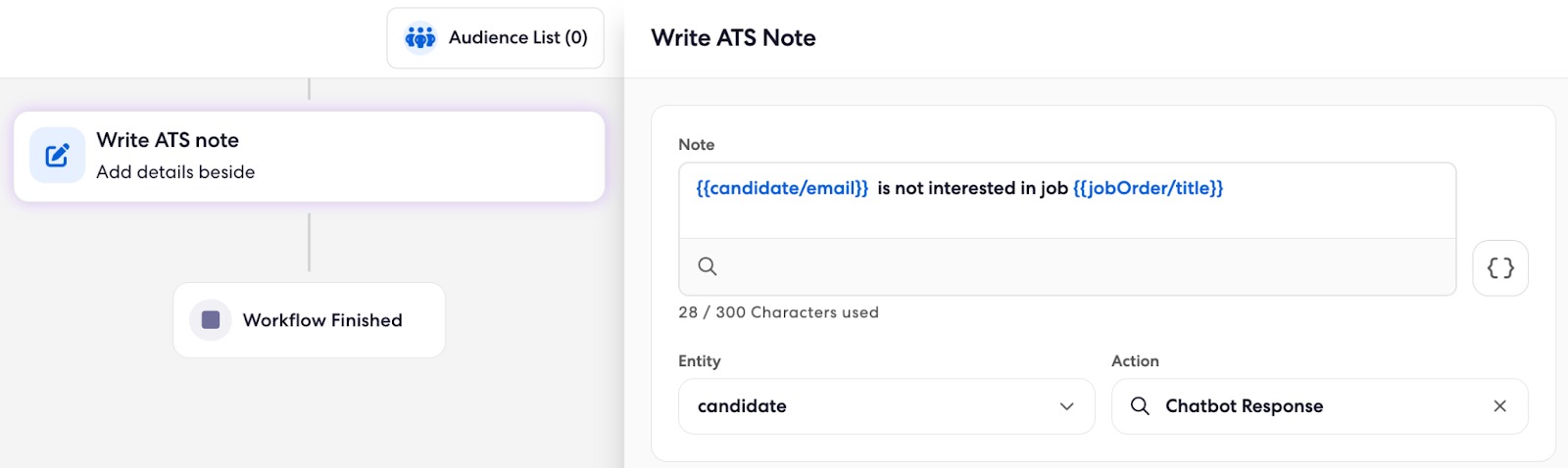Click the Write ATS note edit icon
Viewport: 1568px width, 468px height.
pyautogui.click(x=57, y=155)
